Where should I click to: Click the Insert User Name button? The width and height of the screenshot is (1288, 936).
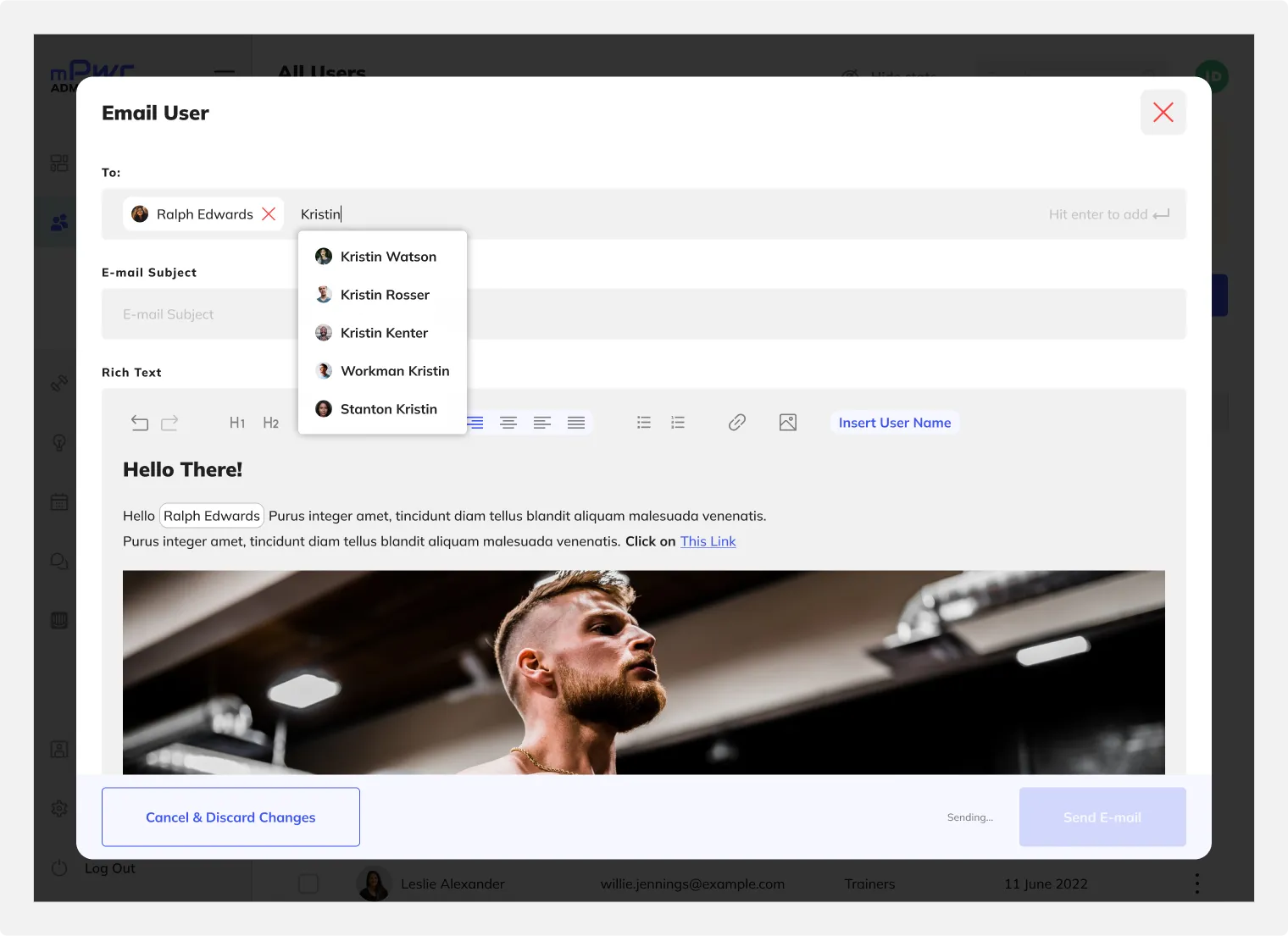click(x=895, y=423)
